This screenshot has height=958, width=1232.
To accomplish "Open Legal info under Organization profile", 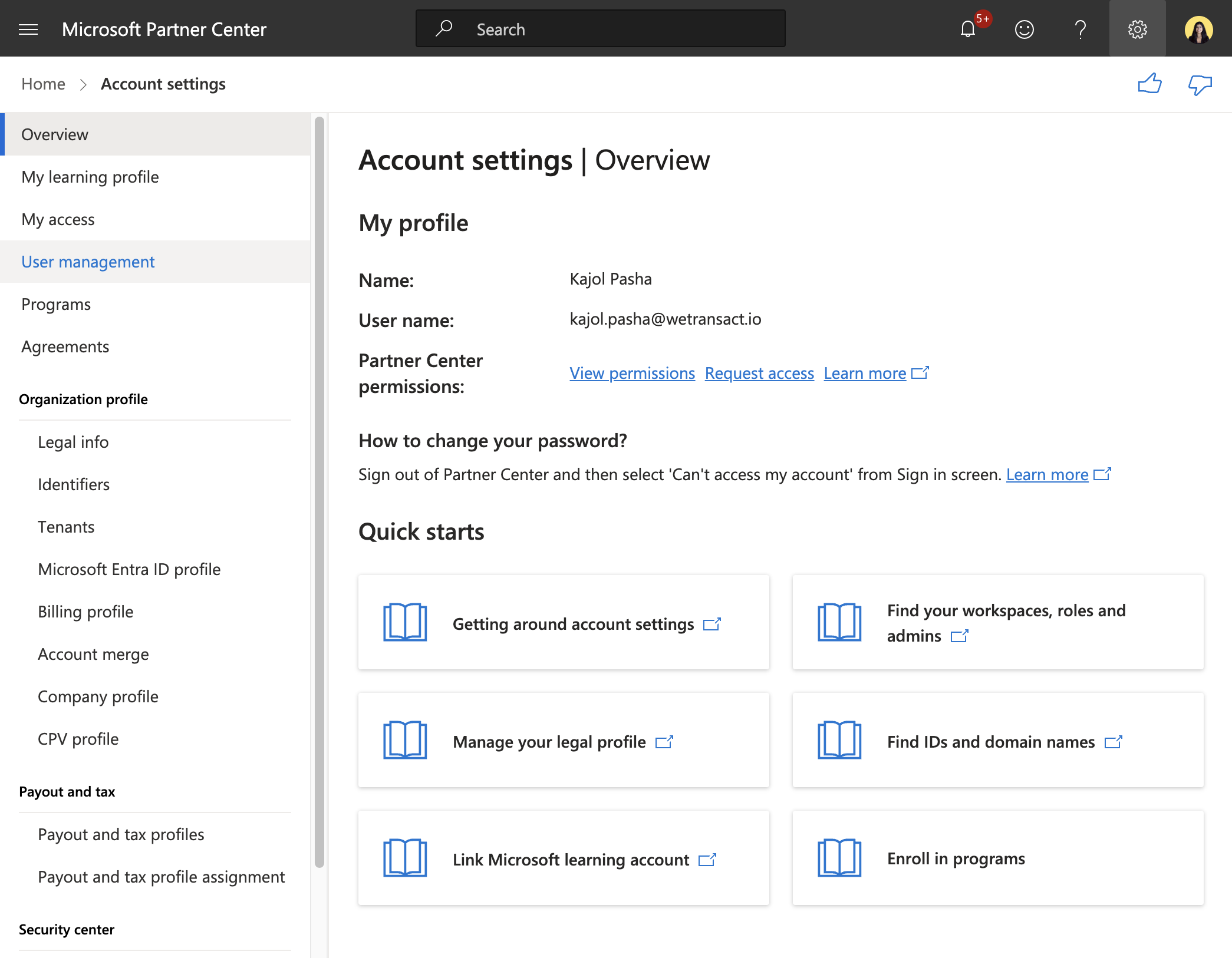I will 155,442.
